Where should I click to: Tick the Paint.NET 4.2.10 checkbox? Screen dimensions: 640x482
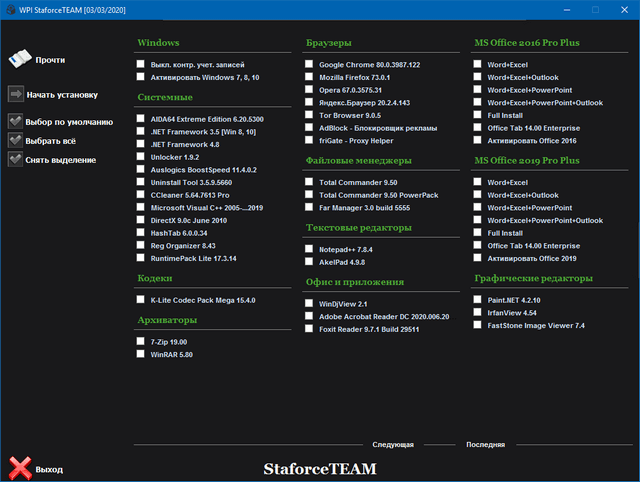click(477, 300)
